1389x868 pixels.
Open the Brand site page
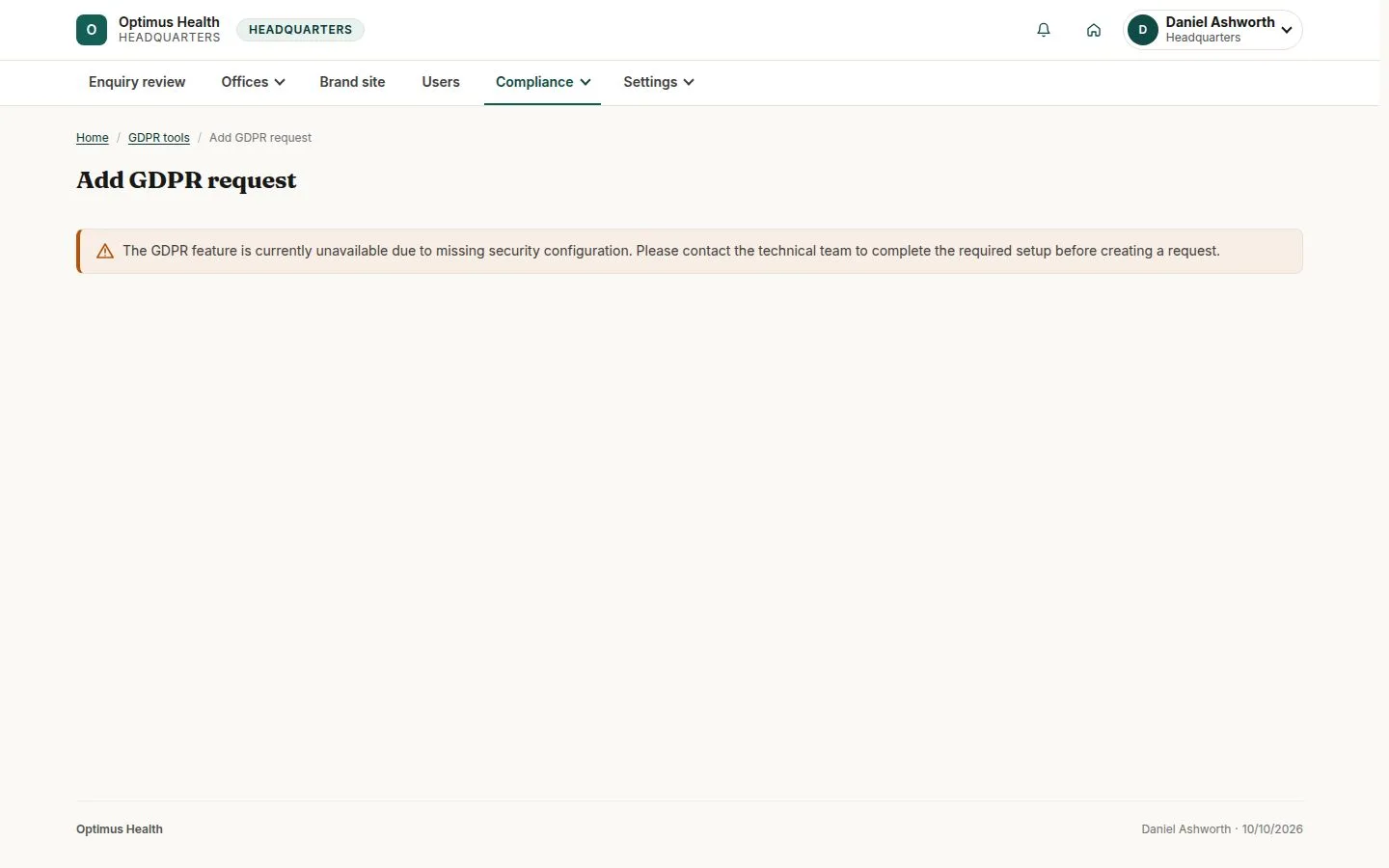click(352, 82)
